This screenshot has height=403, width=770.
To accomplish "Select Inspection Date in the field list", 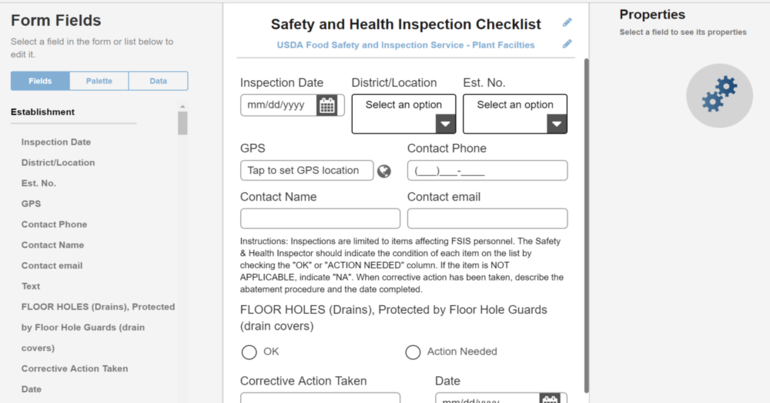I will (x=56, y=142).
